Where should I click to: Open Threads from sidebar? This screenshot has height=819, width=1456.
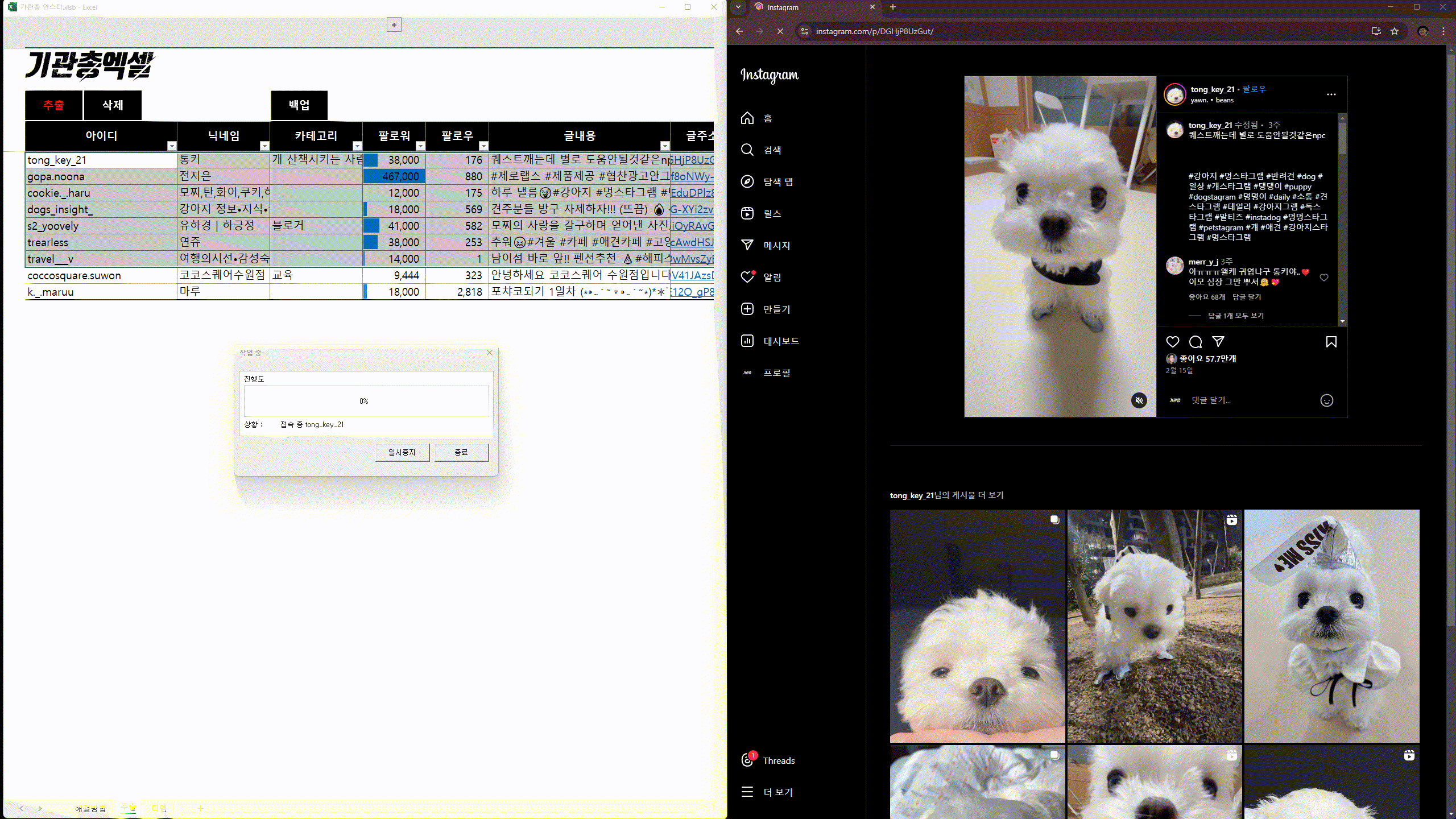click(x=769, y=760)
